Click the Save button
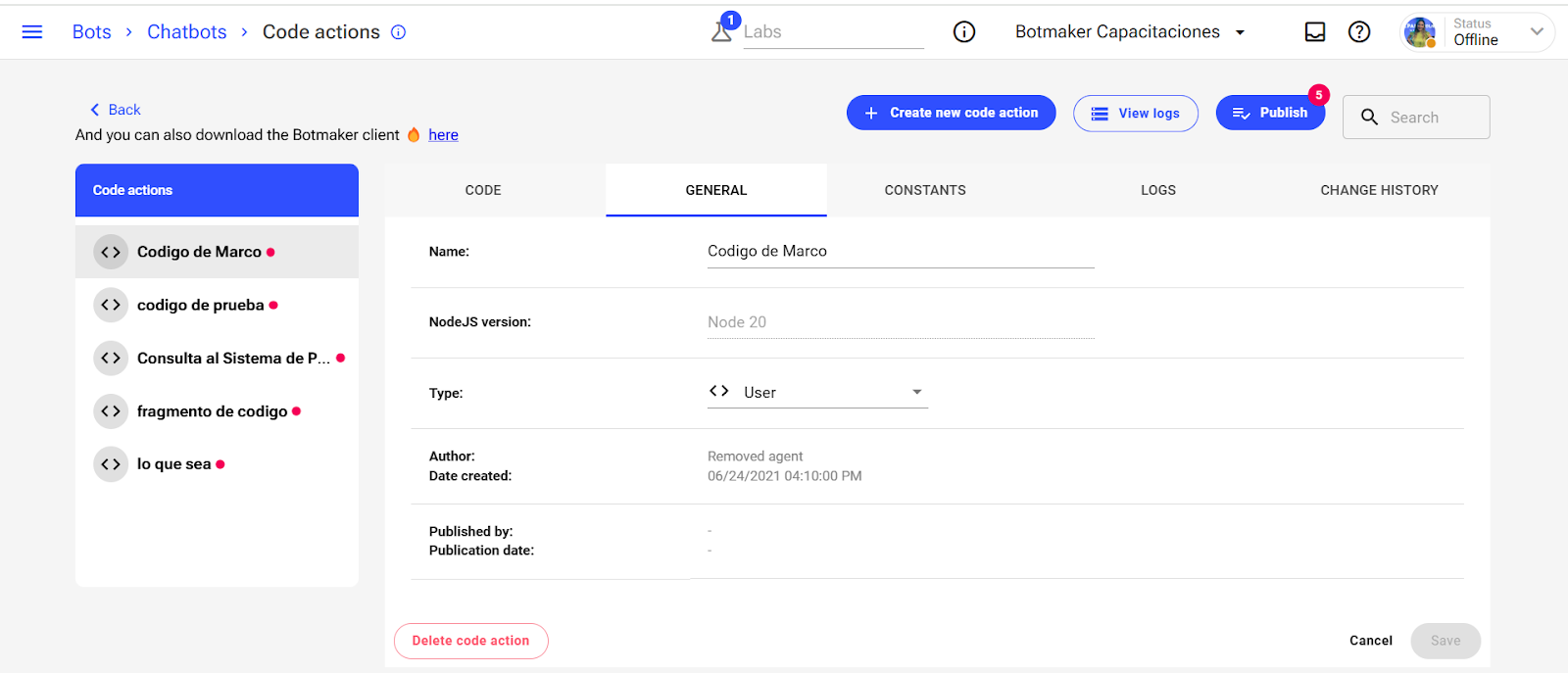Viewport: 1568px width, 673px height. 1445,641
